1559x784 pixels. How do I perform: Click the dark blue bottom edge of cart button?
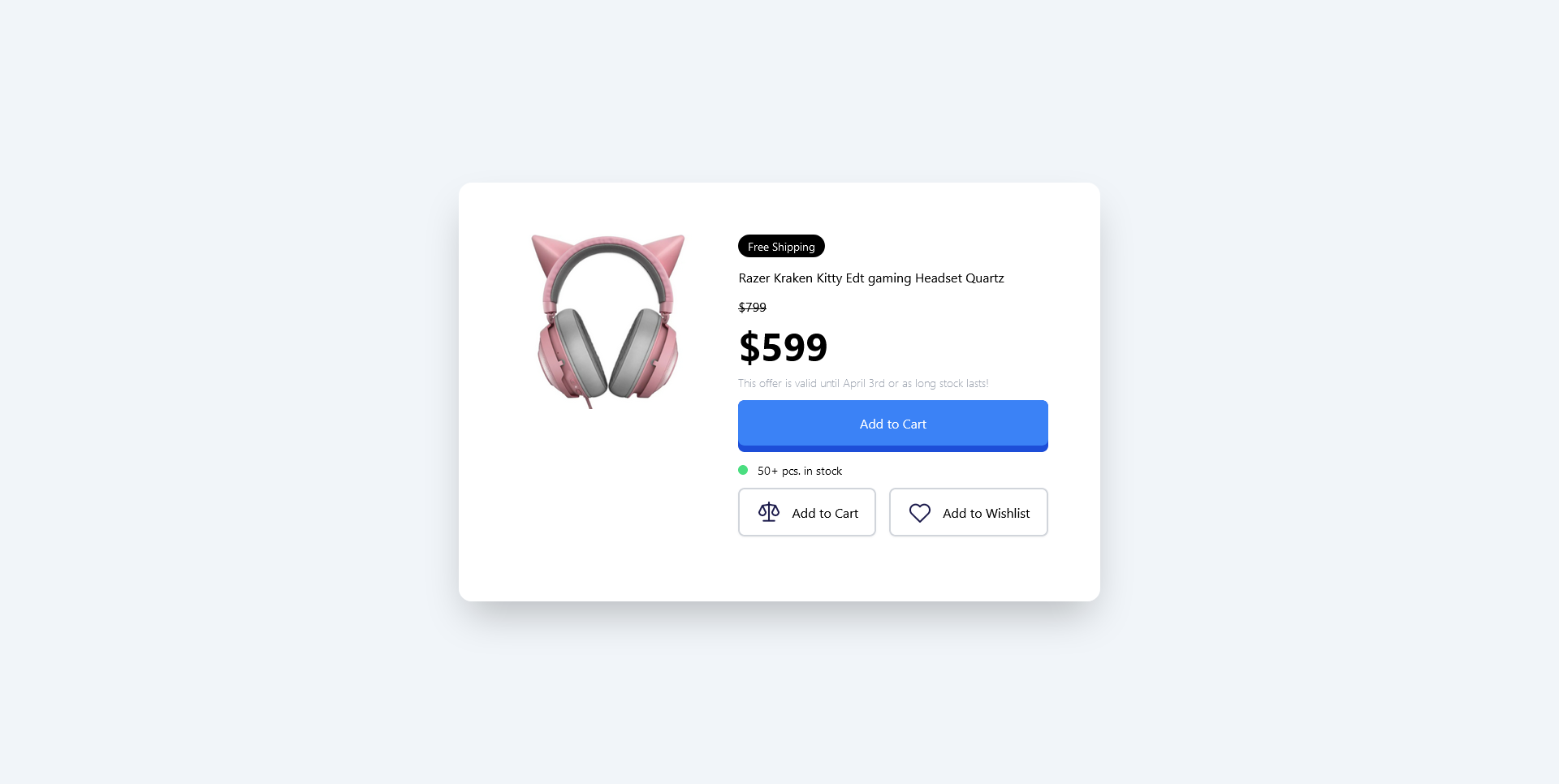point(892,449)
